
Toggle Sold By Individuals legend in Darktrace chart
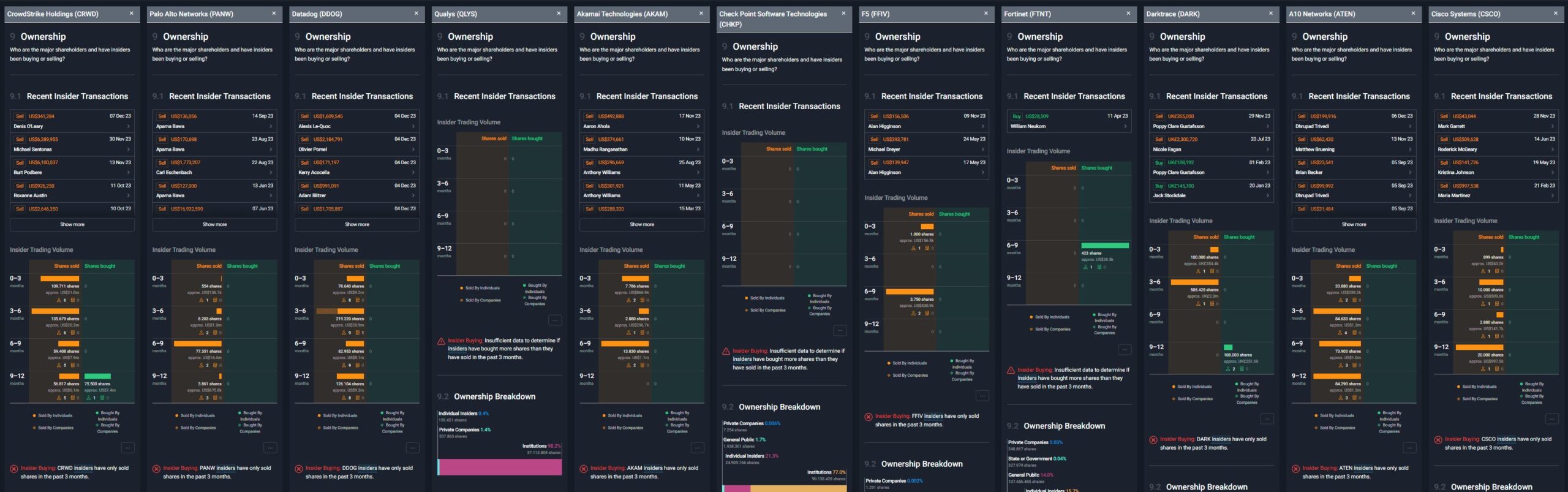point(1192,387)
